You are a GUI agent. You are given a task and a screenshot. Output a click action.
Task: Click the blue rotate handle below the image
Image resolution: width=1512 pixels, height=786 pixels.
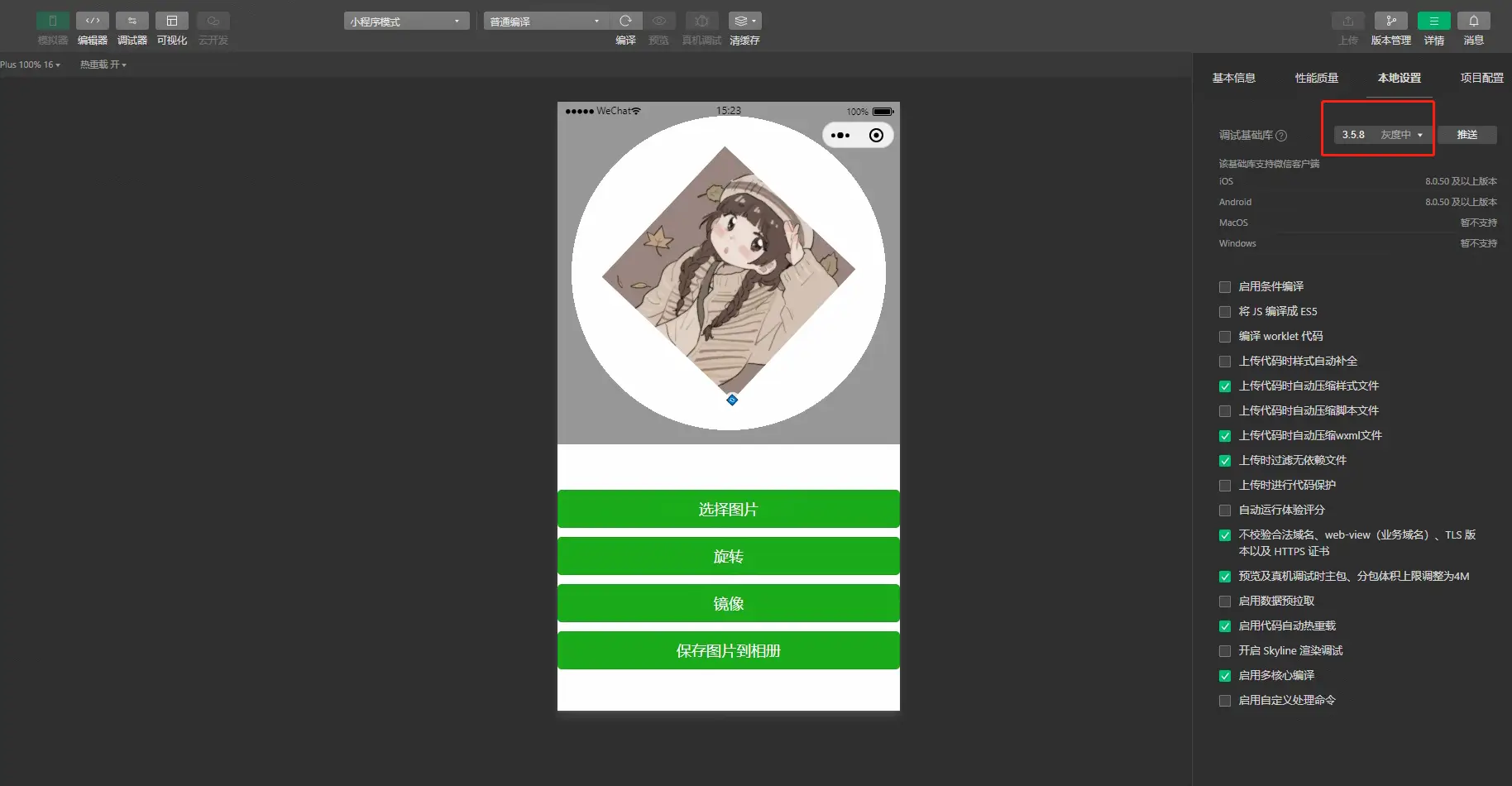(732, 400)
